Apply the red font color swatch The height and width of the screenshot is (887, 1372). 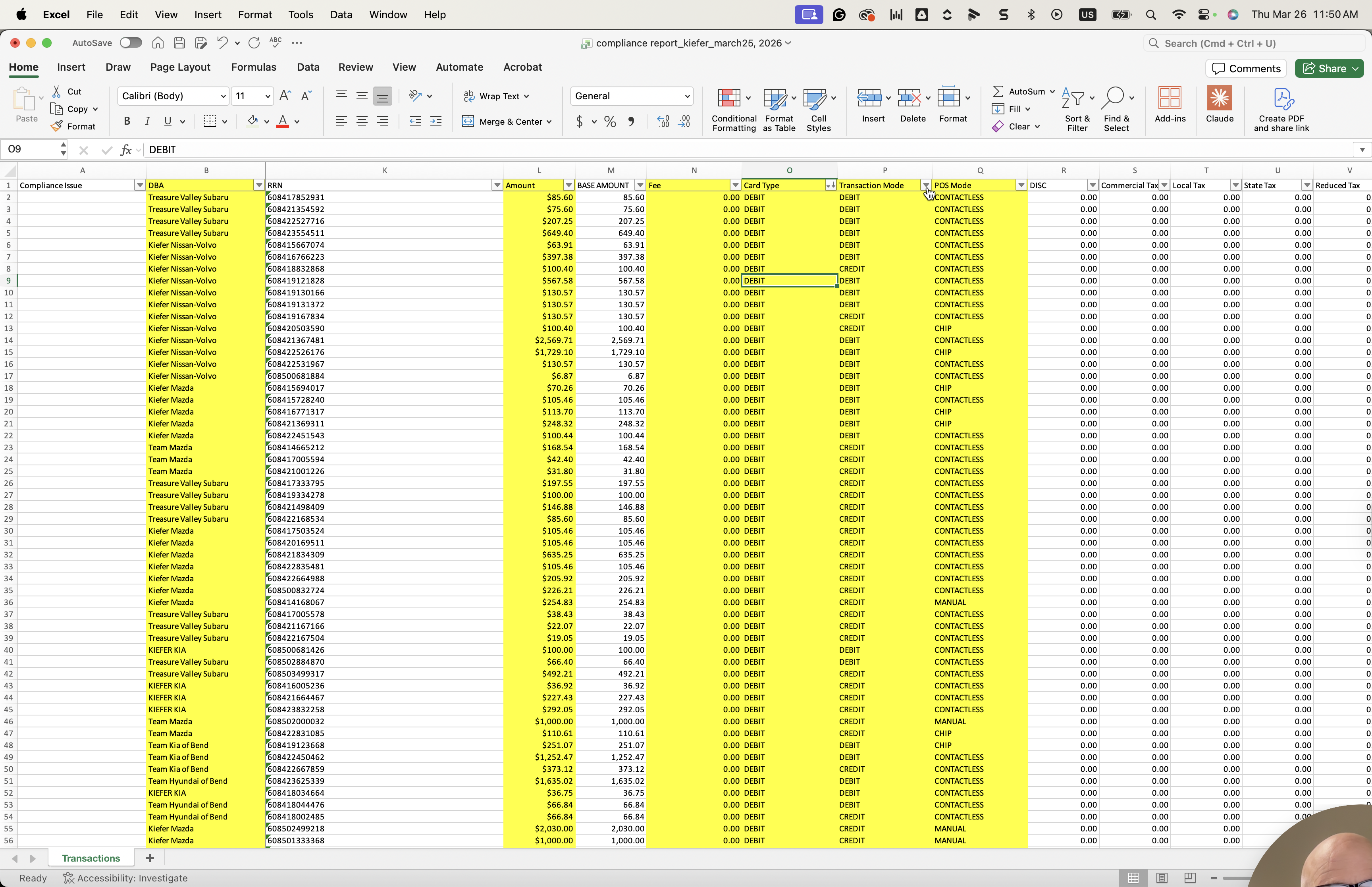tap(282, 121)
